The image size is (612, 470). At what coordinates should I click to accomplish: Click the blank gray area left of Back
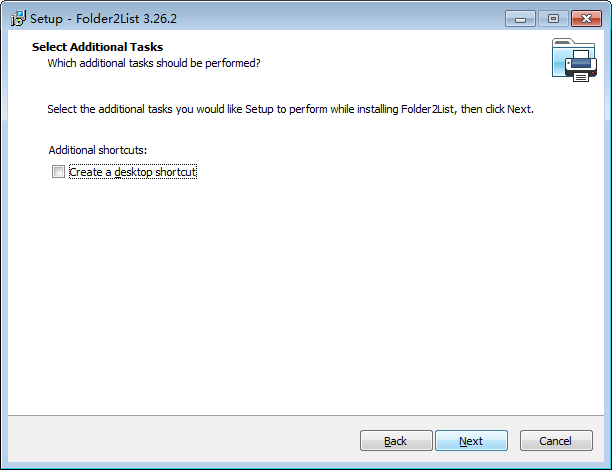pos(180,441)
